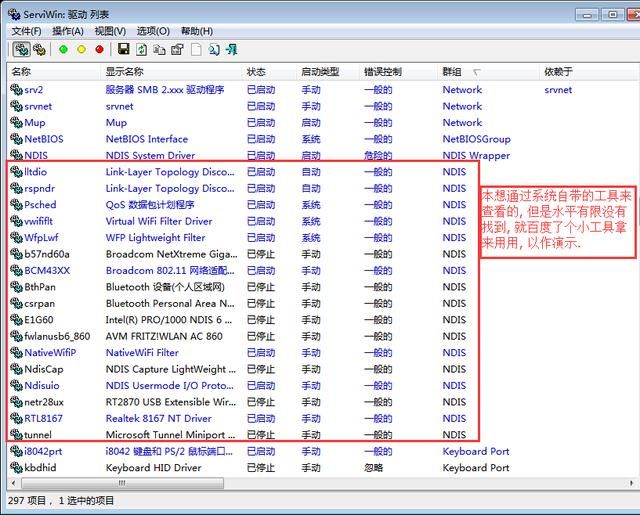Click the gear icon beside Mup
The image size is (640, 515).
coord(16,122)
